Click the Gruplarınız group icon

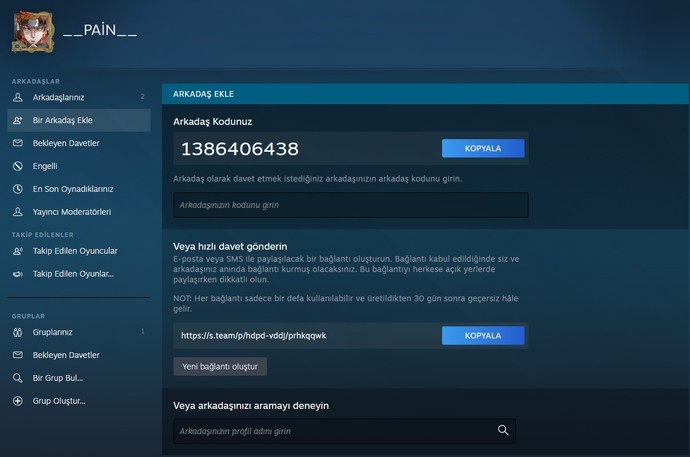[18, 332]
